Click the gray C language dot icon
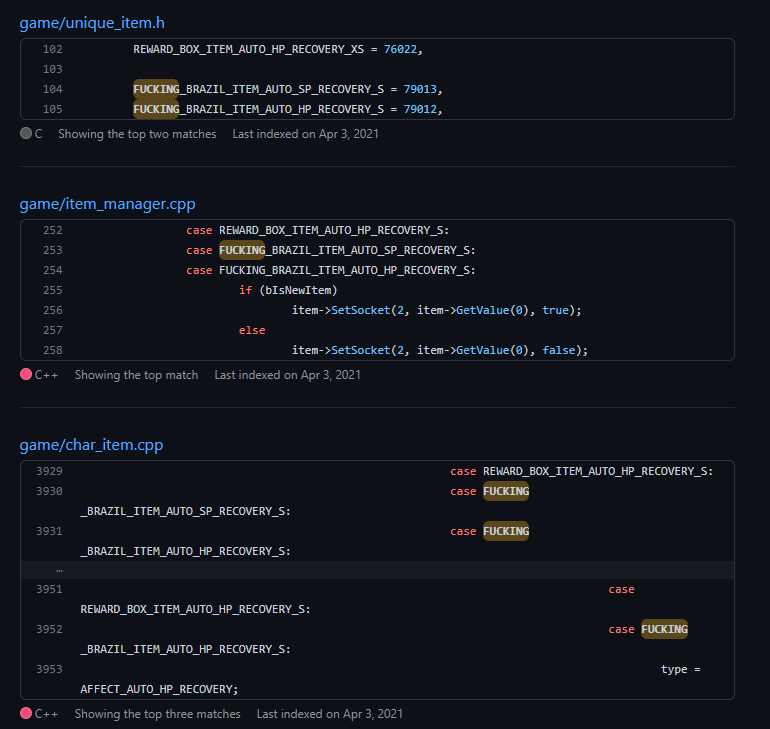770x729 pixels. click(x=26, y=133)
